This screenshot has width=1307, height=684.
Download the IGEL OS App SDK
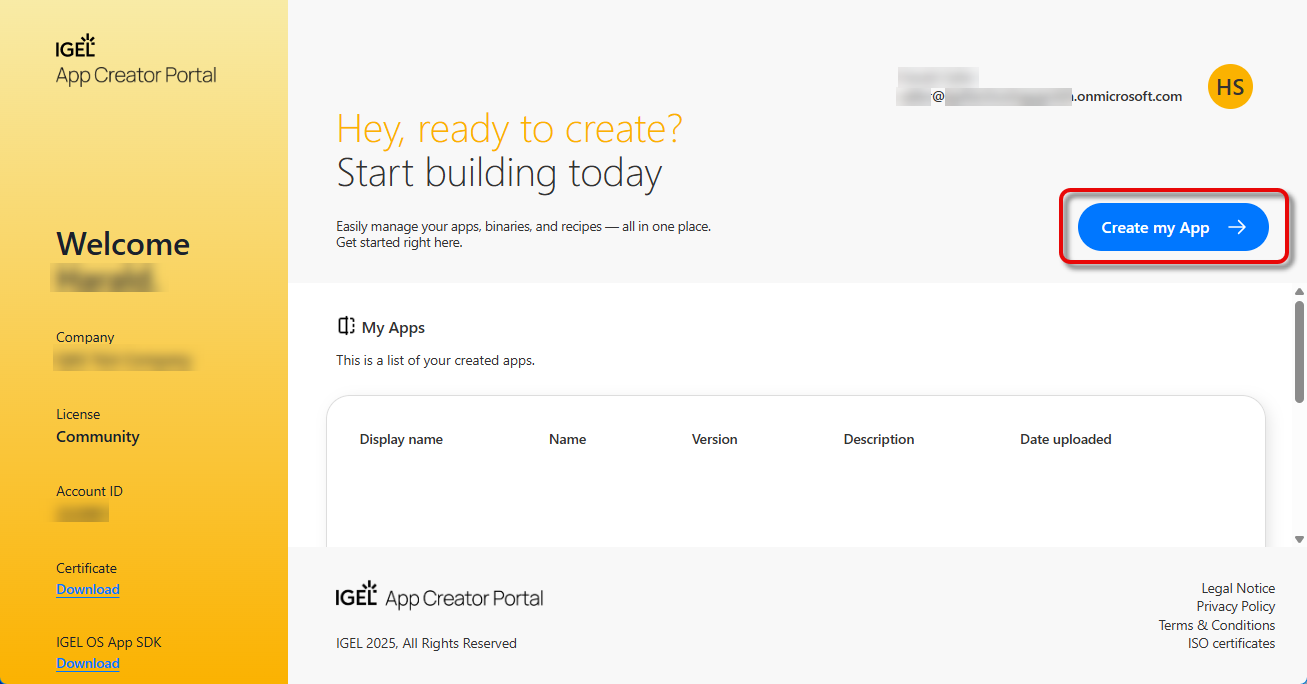(88, 663)
